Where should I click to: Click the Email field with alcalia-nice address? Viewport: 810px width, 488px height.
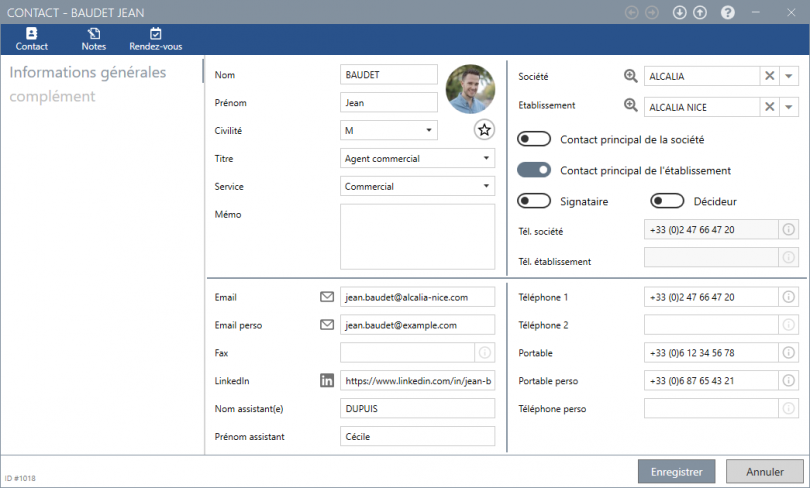point(417,296)
